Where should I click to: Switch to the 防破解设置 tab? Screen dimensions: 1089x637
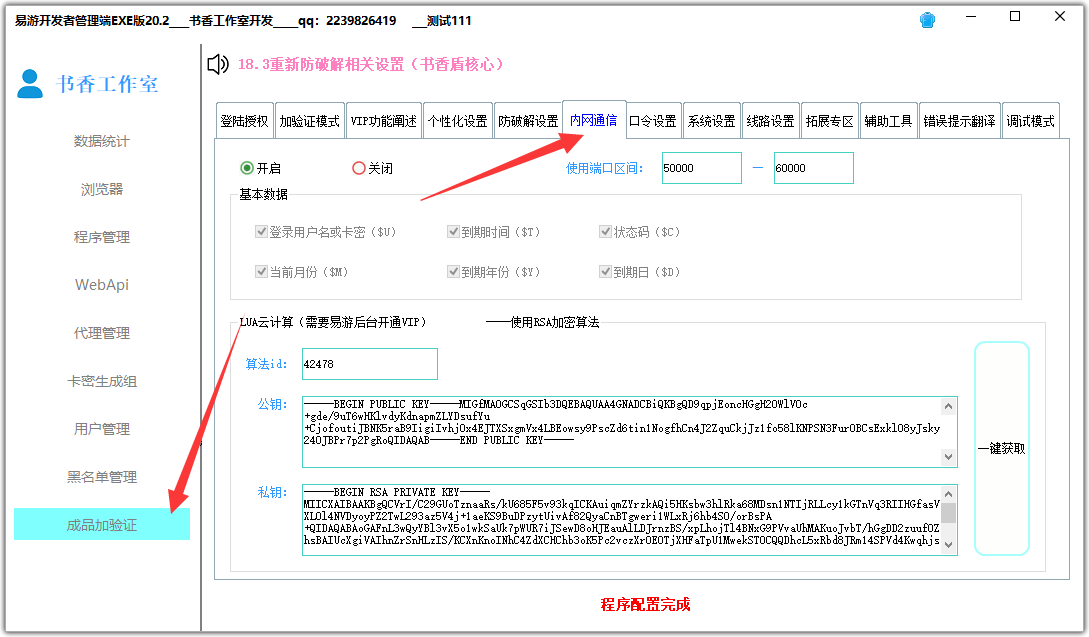pyautogui.click(x=528, y=118)
